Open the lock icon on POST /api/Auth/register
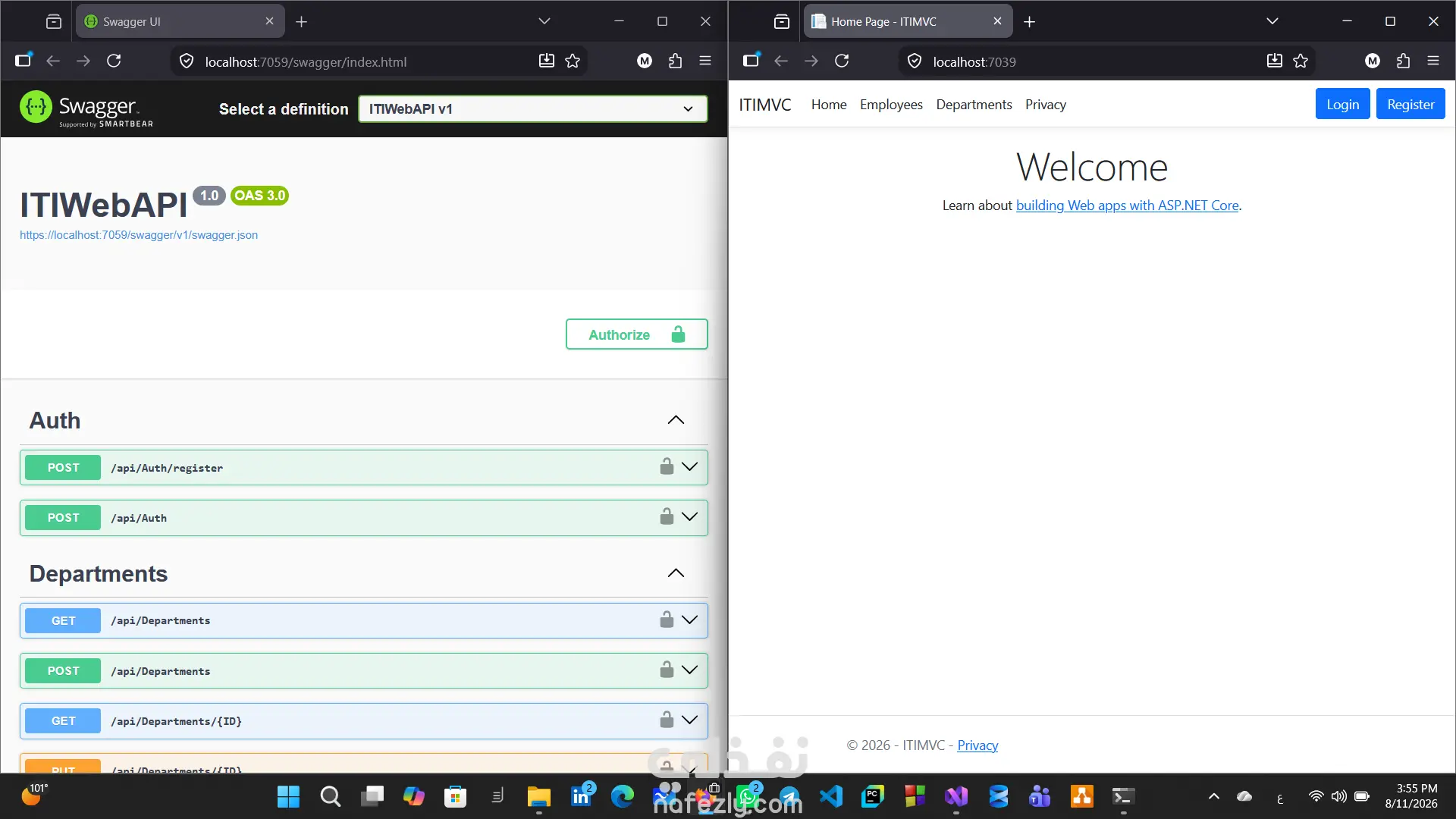The image size is (1456, 819). (667, 466)
